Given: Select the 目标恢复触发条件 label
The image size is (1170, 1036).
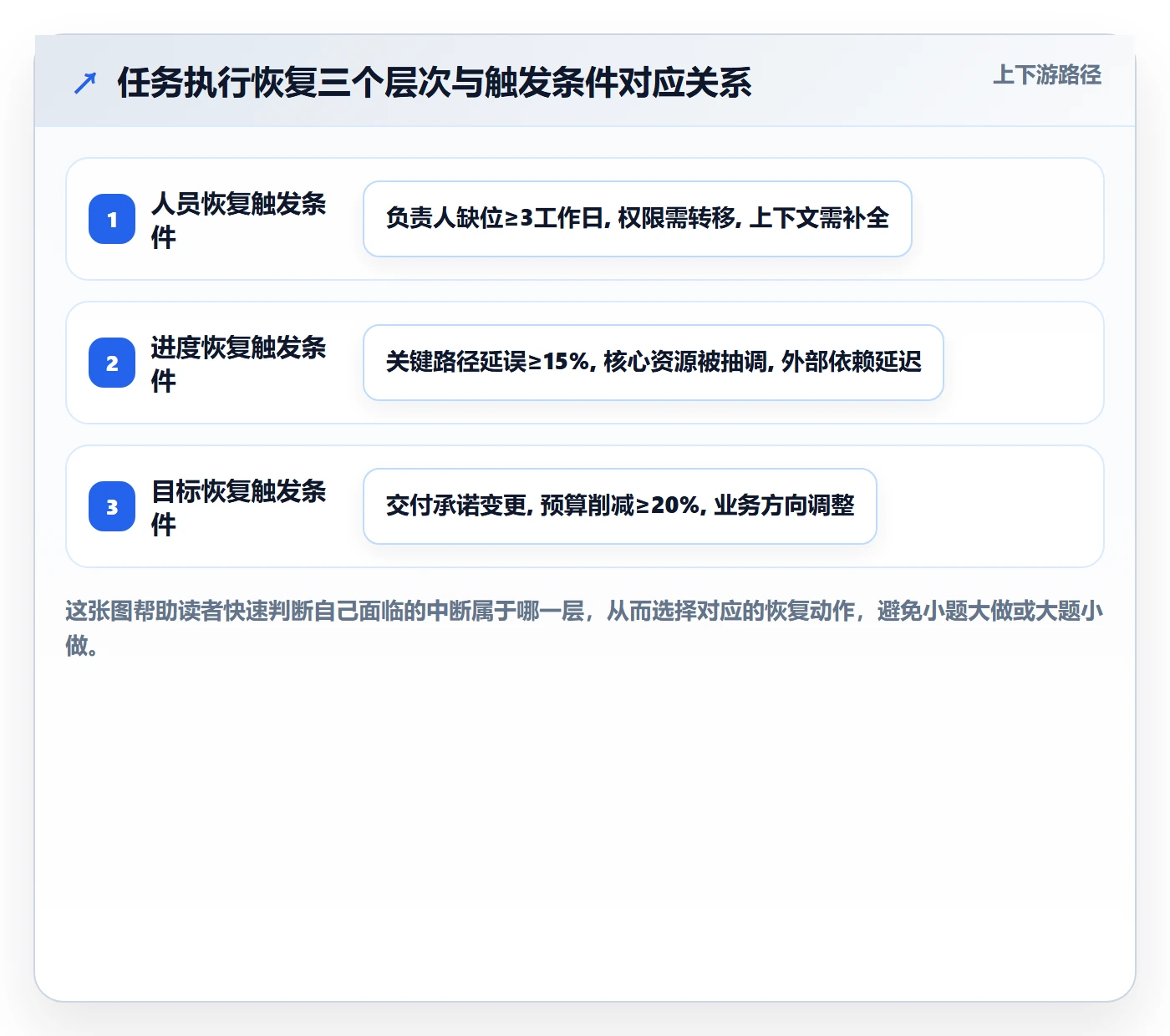Looking at the screenshot, I should [x=239, y=507].
